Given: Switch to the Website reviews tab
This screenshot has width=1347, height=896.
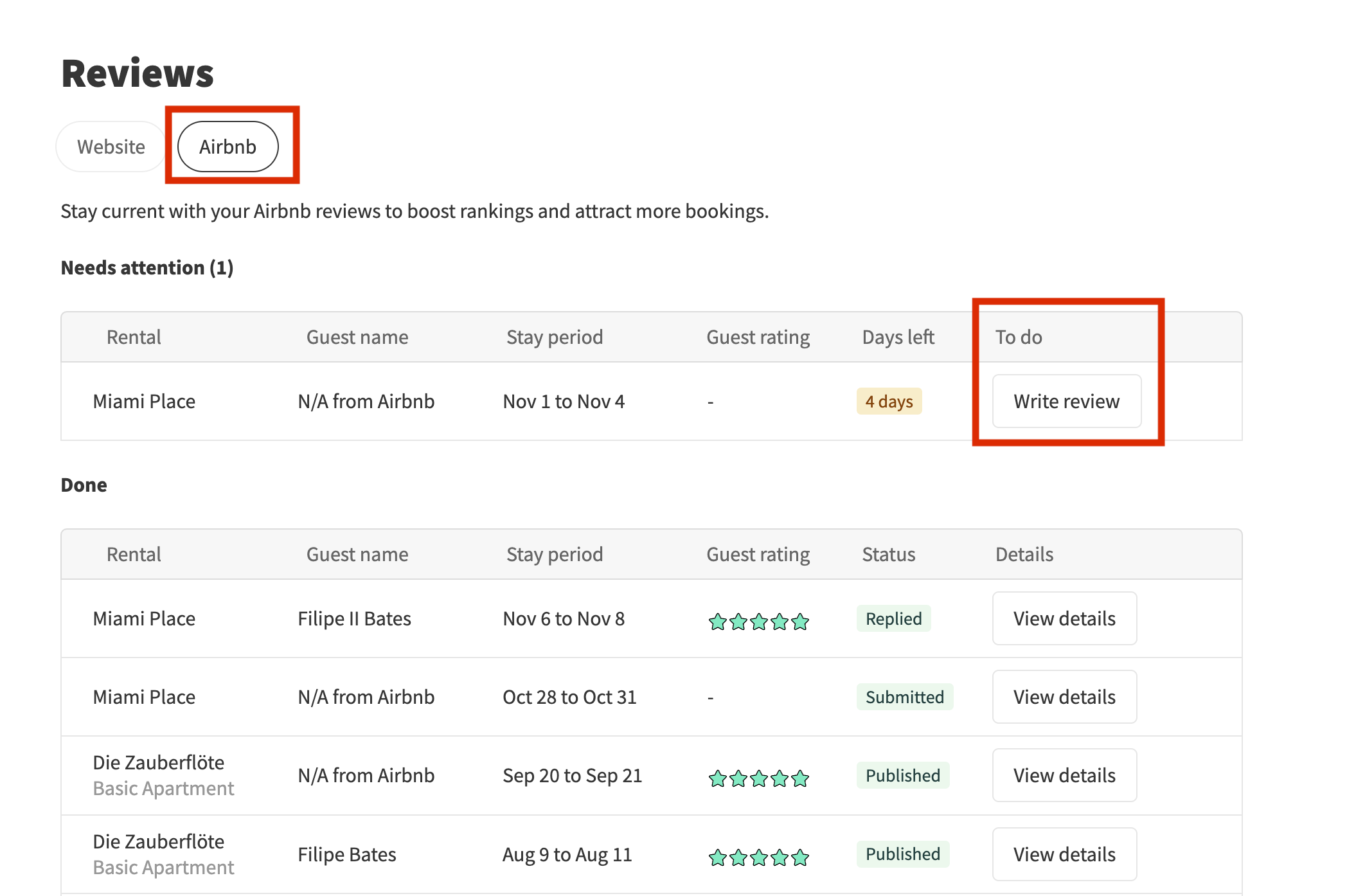Looking at the screenshot, I should [x=111, y=147].
